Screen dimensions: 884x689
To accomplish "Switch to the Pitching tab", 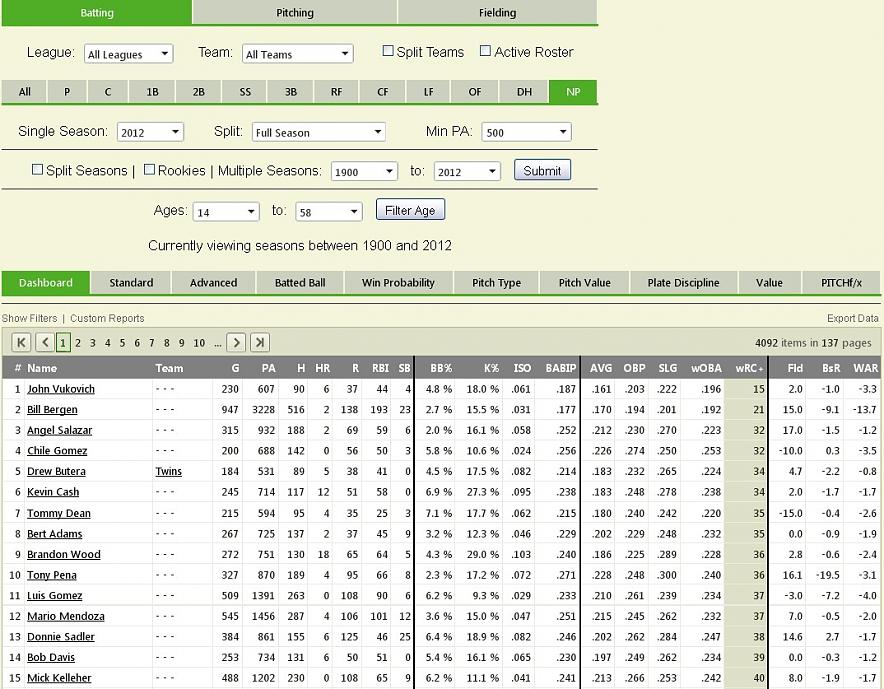I will click(x=295, y=12).
